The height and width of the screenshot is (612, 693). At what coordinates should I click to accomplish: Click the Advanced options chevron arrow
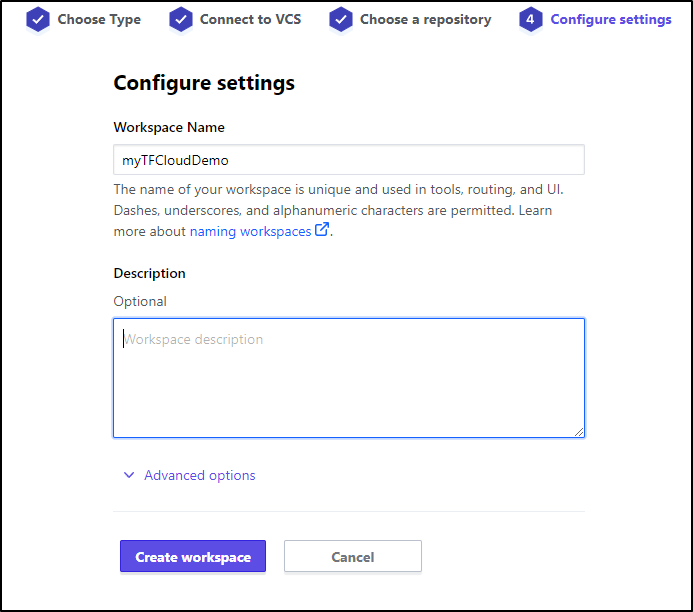(x=129, y=475)
